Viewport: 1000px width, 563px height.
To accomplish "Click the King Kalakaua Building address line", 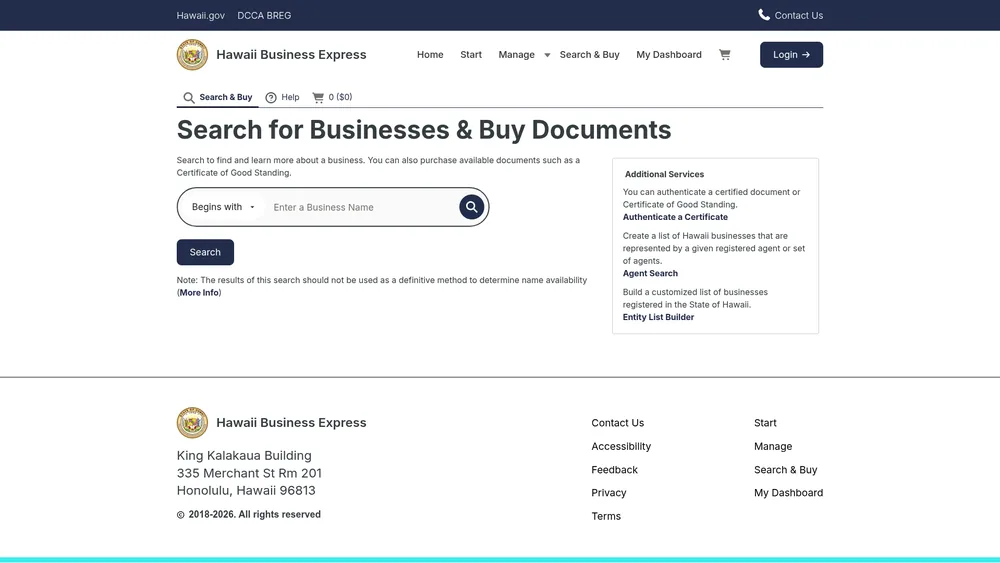I will click(x=244, y=455).
